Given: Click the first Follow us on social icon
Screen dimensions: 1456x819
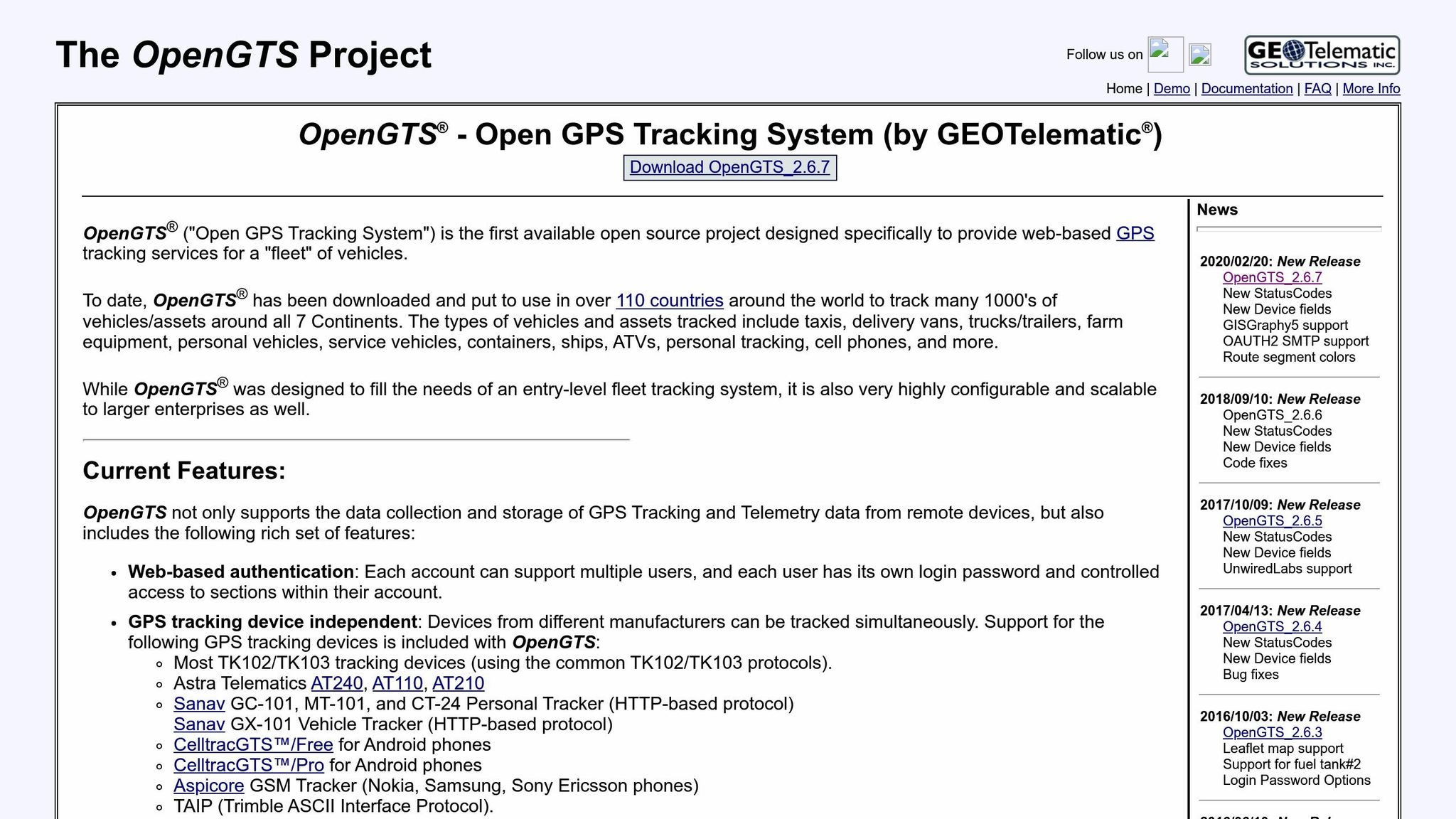Looking at the screenshot, I should point(1165,55).
